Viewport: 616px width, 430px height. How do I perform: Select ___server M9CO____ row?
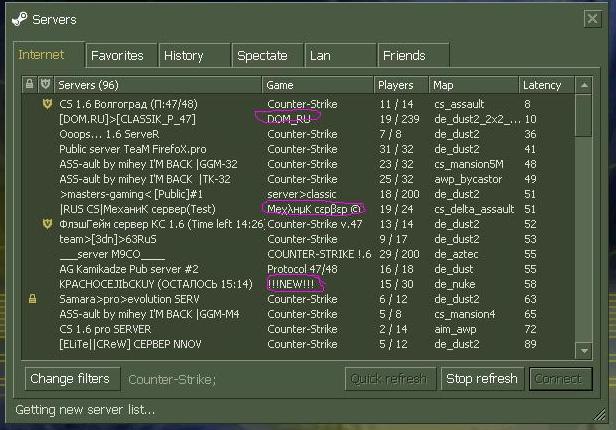tap(299, 254)
